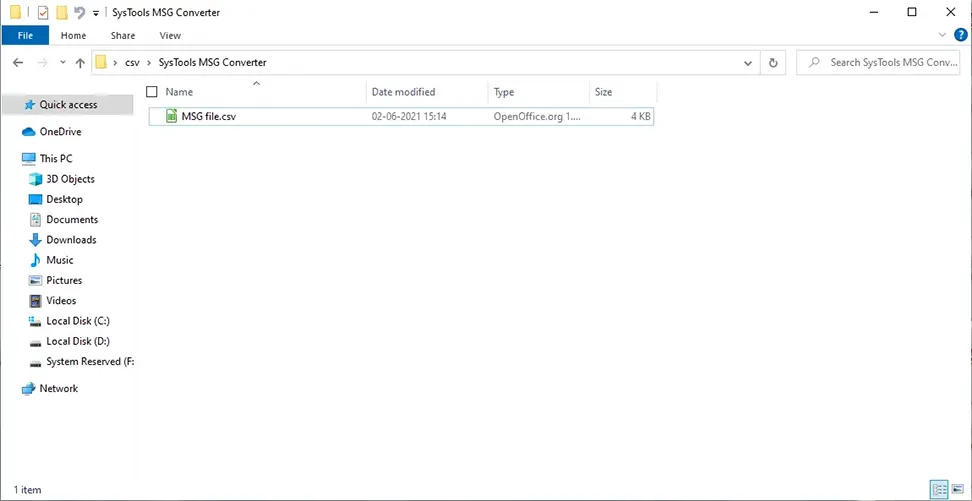Click the New folder quick access icon
This screenshot has width=972, height=501.
61,12
